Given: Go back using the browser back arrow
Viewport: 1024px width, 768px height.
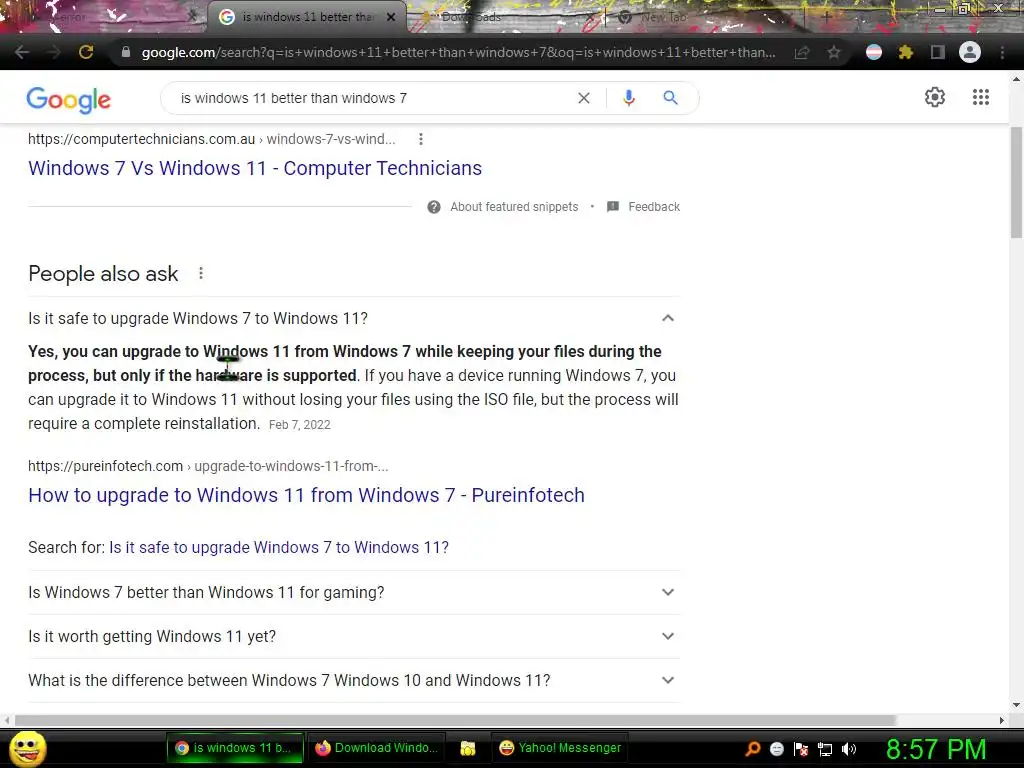Looking at the screenshot, I should pyautogui.click(x=21, y=52).
